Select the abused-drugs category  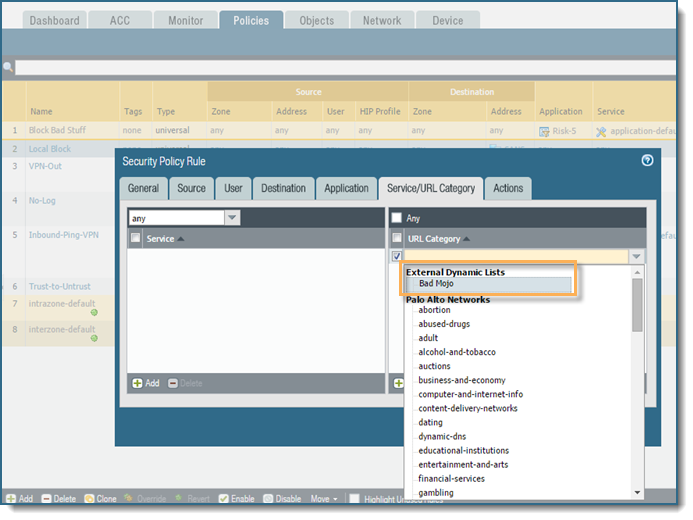444,324
